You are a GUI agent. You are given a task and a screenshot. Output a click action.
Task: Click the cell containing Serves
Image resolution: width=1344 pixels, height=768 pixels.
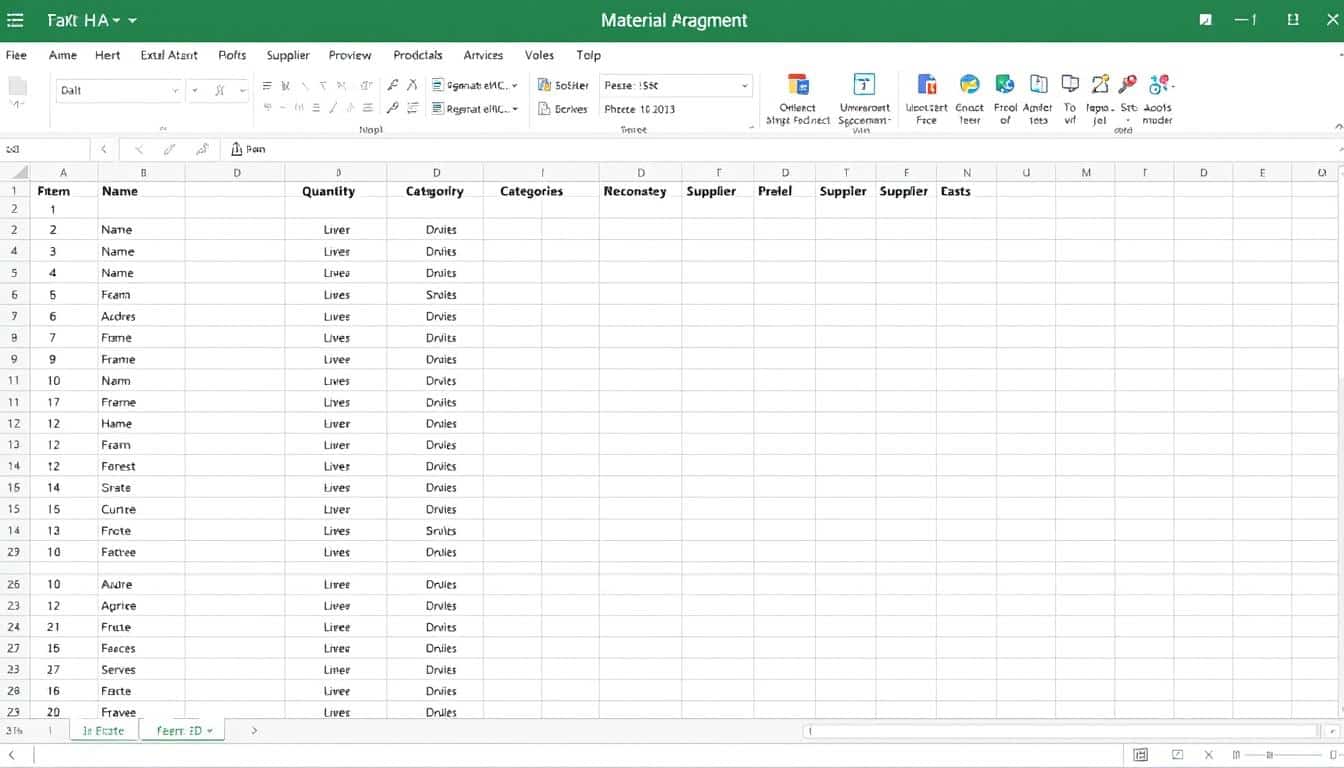click(x=141, y=670)
